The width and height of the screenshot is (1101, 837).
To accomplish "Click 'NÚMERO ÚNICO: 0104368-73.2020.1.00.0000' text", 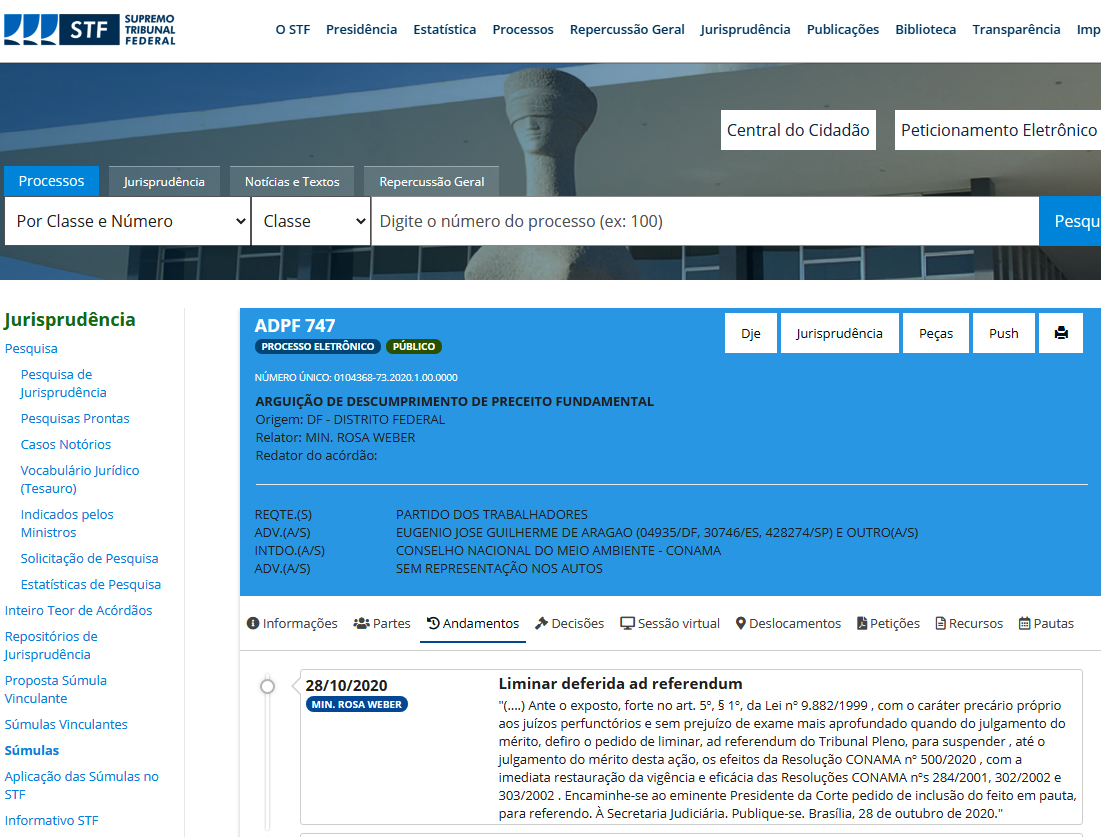I will (356, 377).
